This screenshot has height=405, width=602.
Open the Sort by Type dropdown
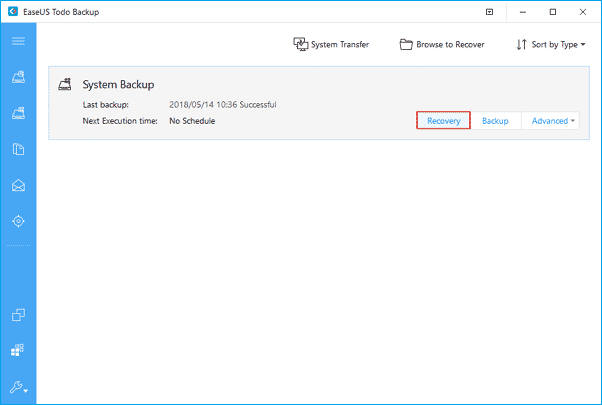(551, 45)
